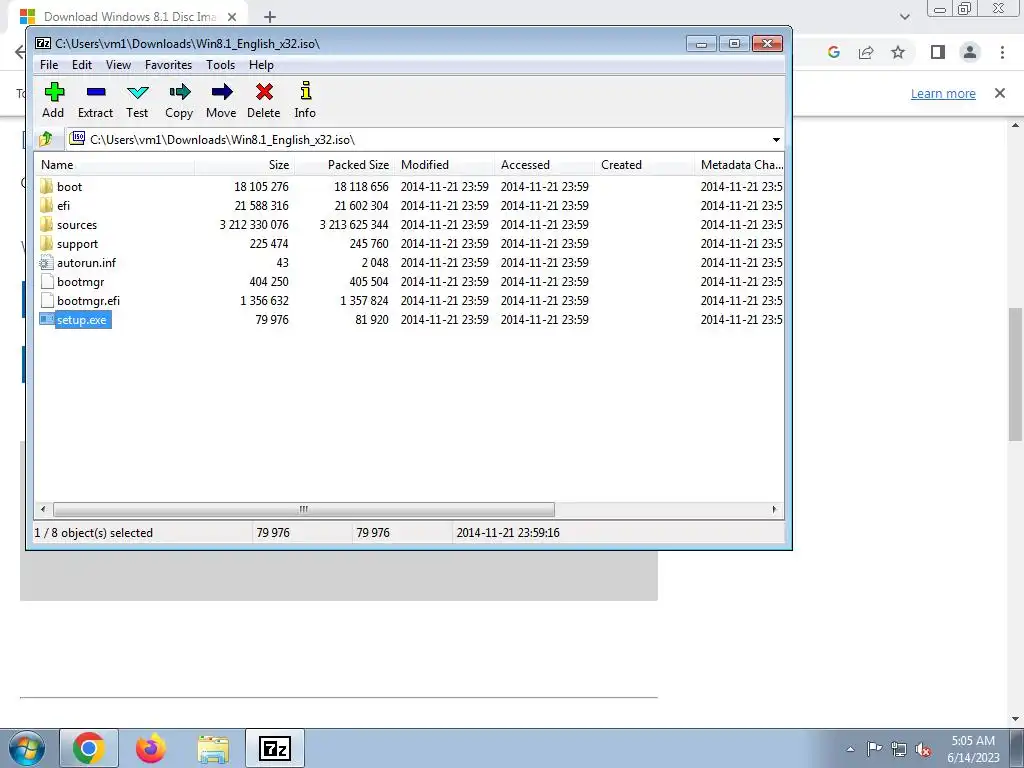Show hidden system tray icons
Viewport: 1024px width, 768px height.
[850, 749]
